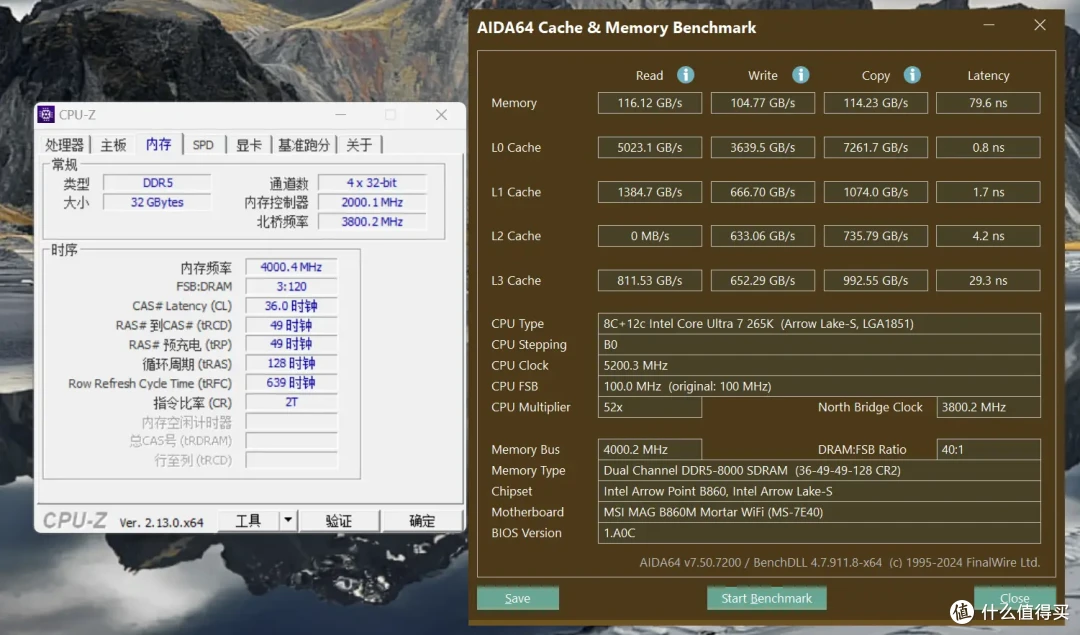Screen dimensions: 1080x635
Task: Click the L0 Cache Read value 5023.1 GB/s
Action: pos(650,147)
